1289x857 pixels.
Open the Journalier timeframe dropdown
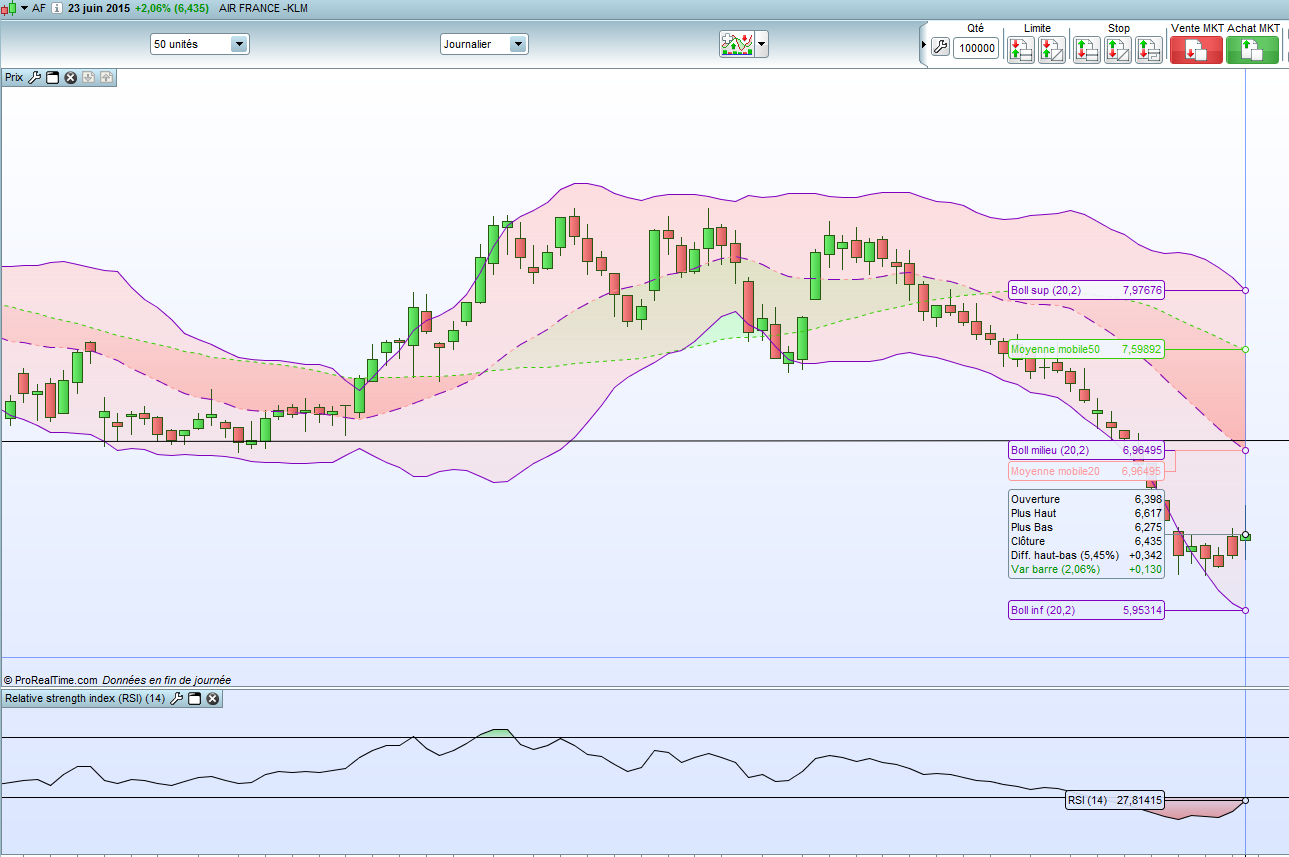[x=484, y=44]
